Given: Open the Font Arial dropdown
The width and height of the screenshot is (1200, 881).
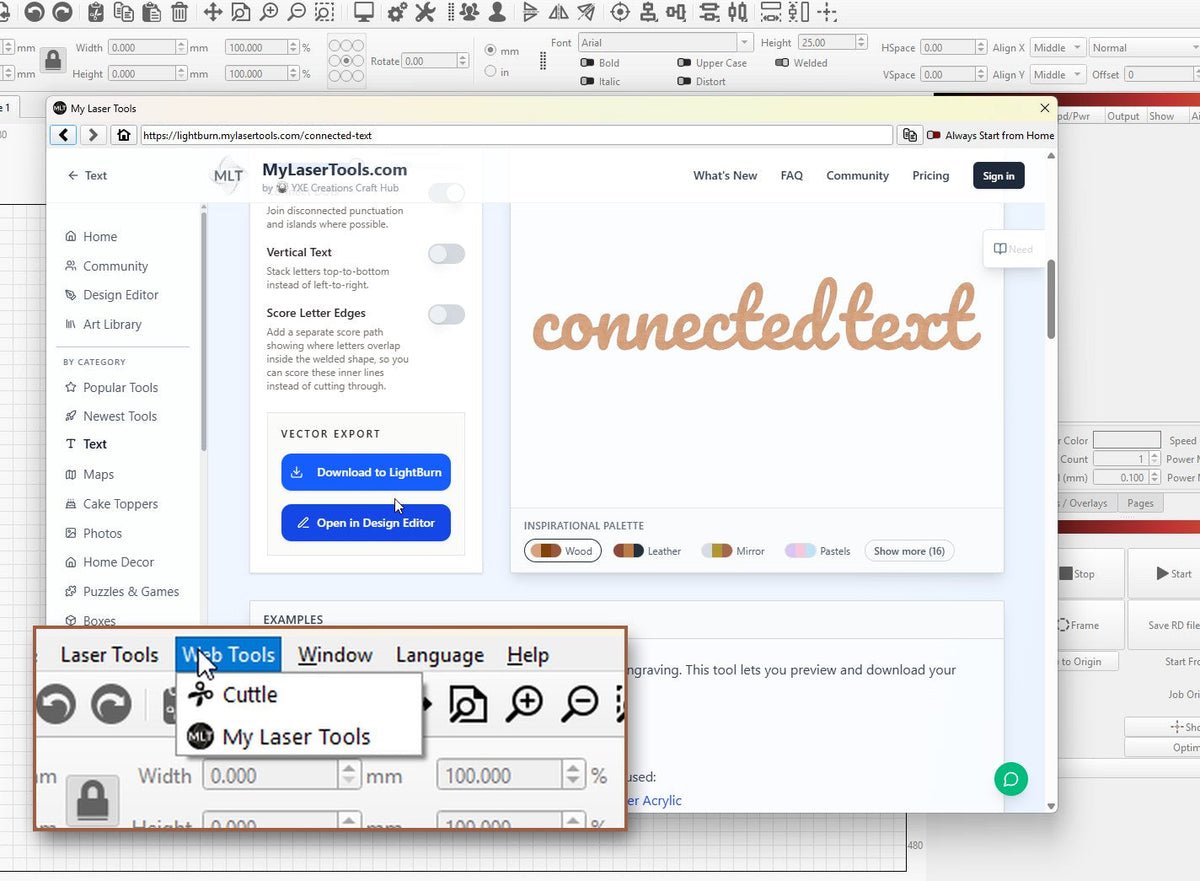Looking at the screenshot, I should (x=665, y=43).
